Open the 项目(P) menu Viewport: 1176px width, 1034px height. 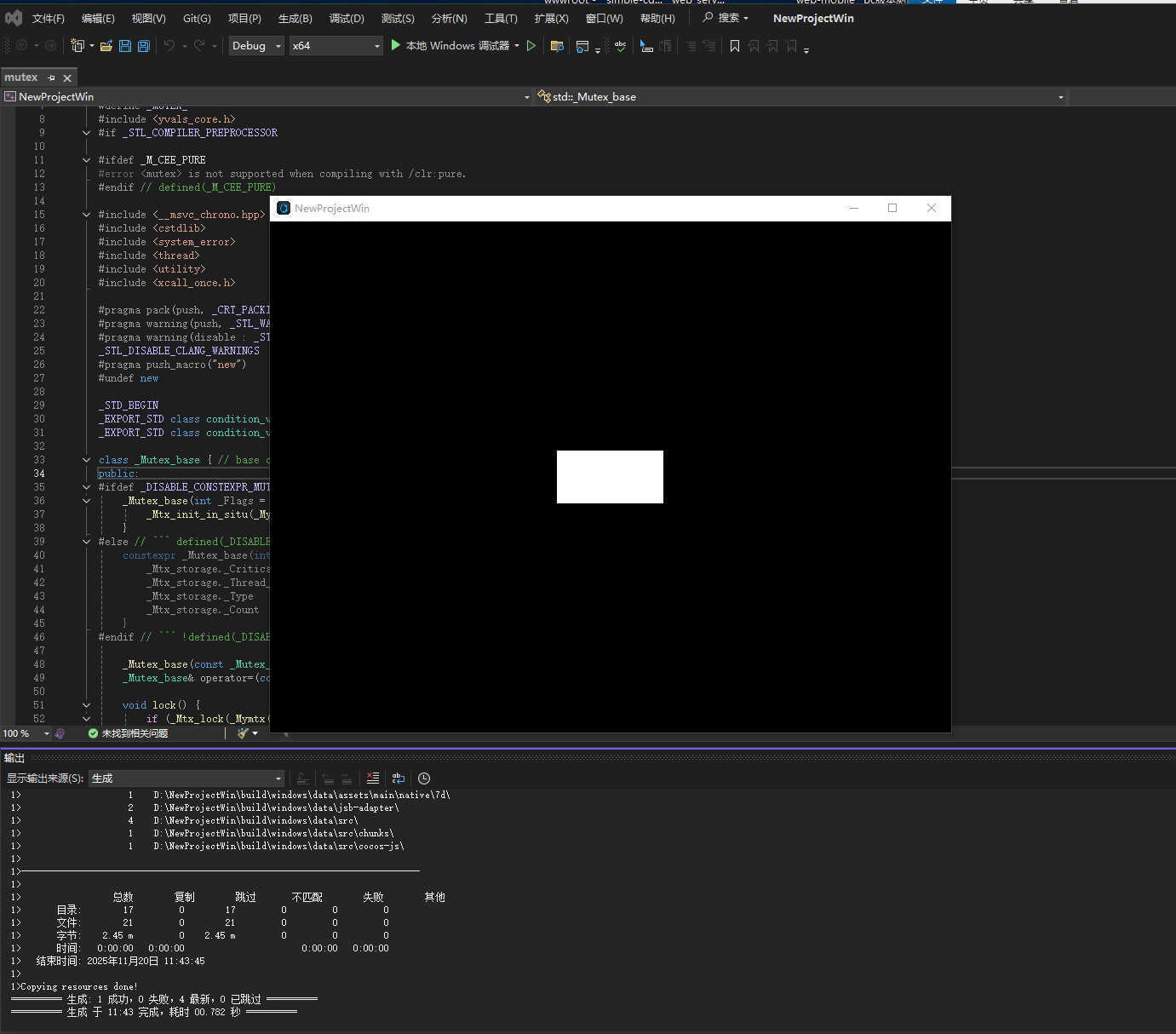(x=245, y=19)
